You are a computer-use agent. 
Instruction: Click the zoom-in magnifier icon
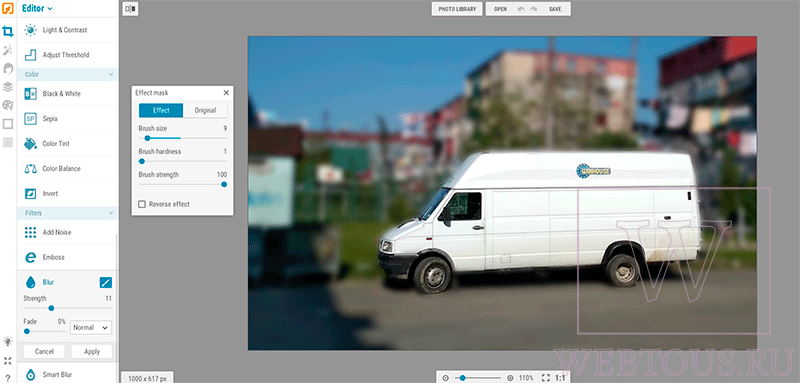510,378
